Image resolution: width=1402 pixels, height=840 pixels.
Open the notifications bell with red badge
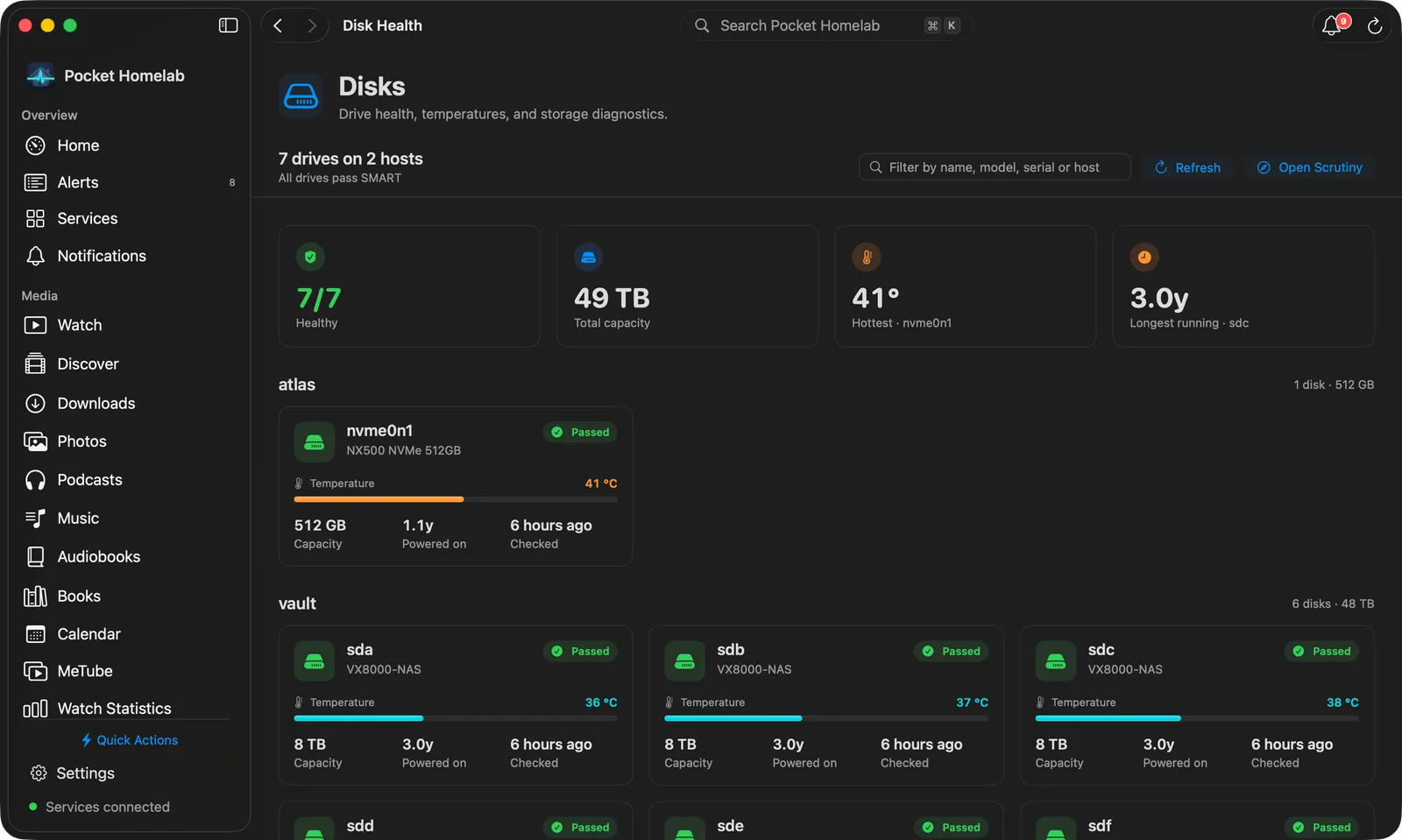pyautogui.click(x=1333, y=25)
